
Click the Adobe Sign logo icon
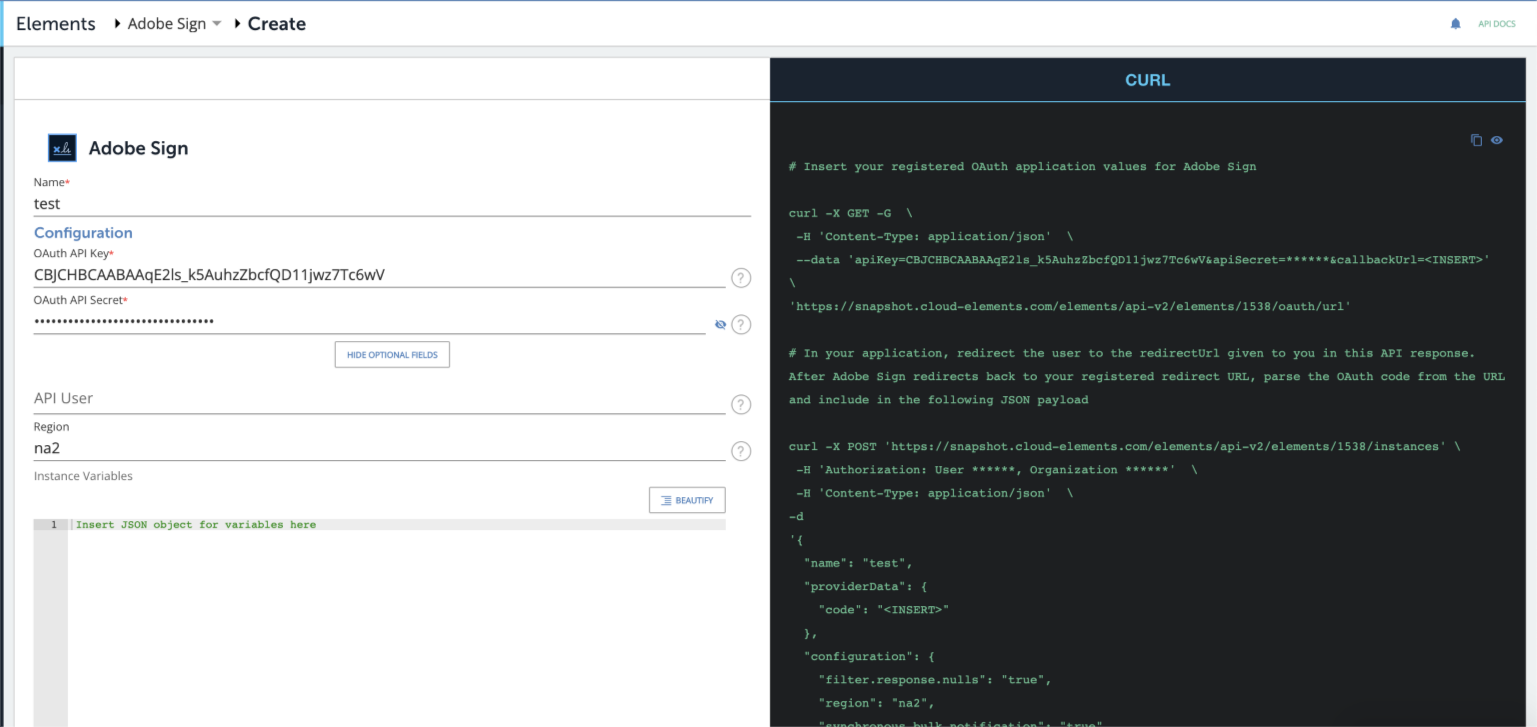62,148
